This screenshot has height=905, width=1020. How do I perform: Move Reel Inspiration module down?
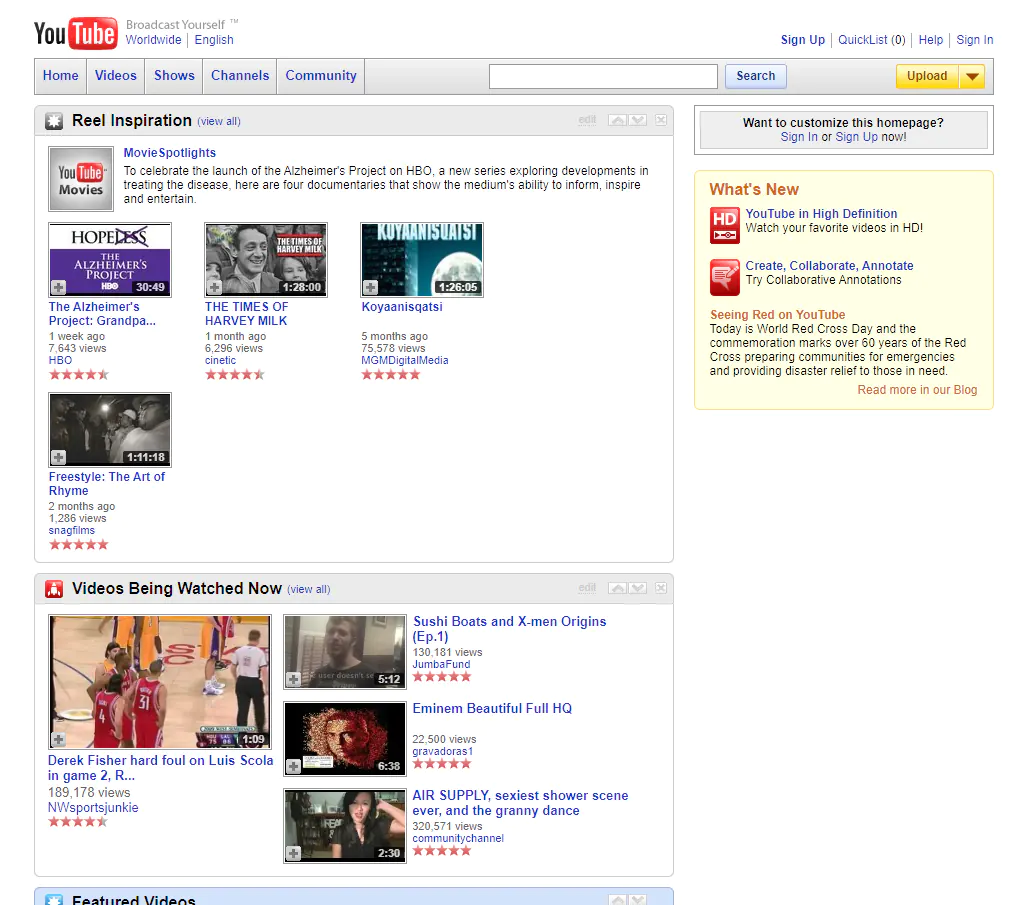click(638, 120)
